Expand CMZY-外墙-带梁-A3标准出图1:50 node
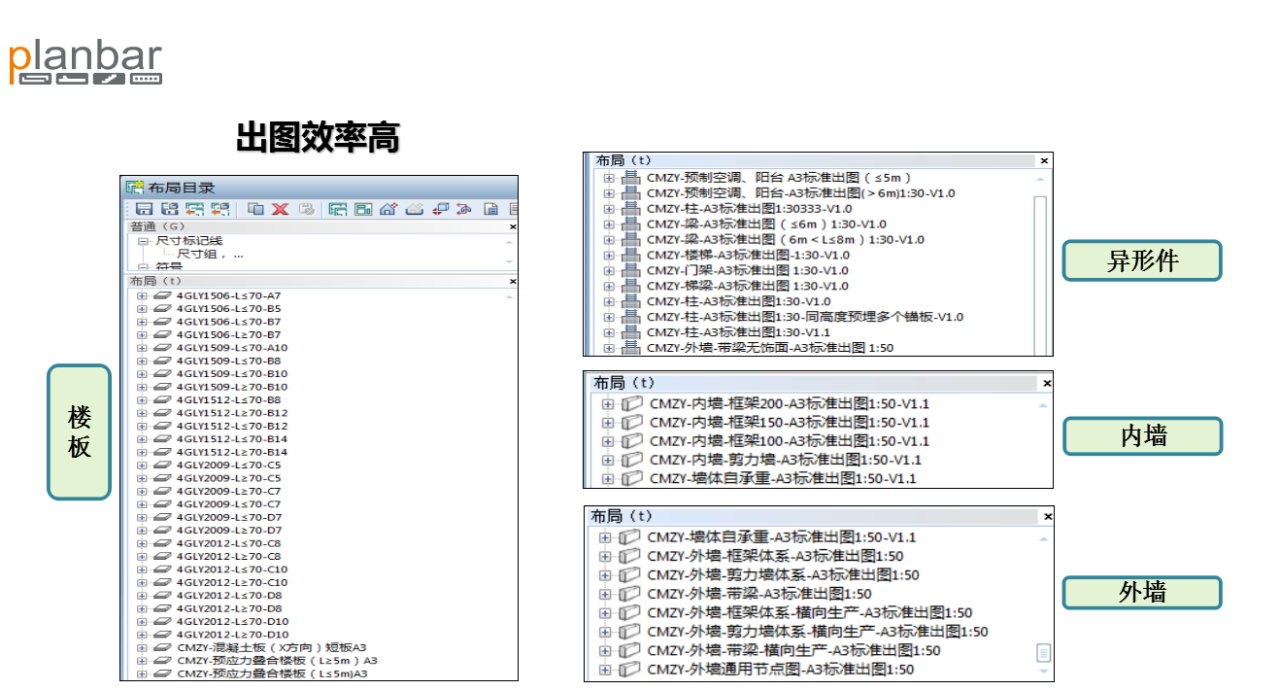Screen dimensions: 1280x690 click(x=605, y=594)
